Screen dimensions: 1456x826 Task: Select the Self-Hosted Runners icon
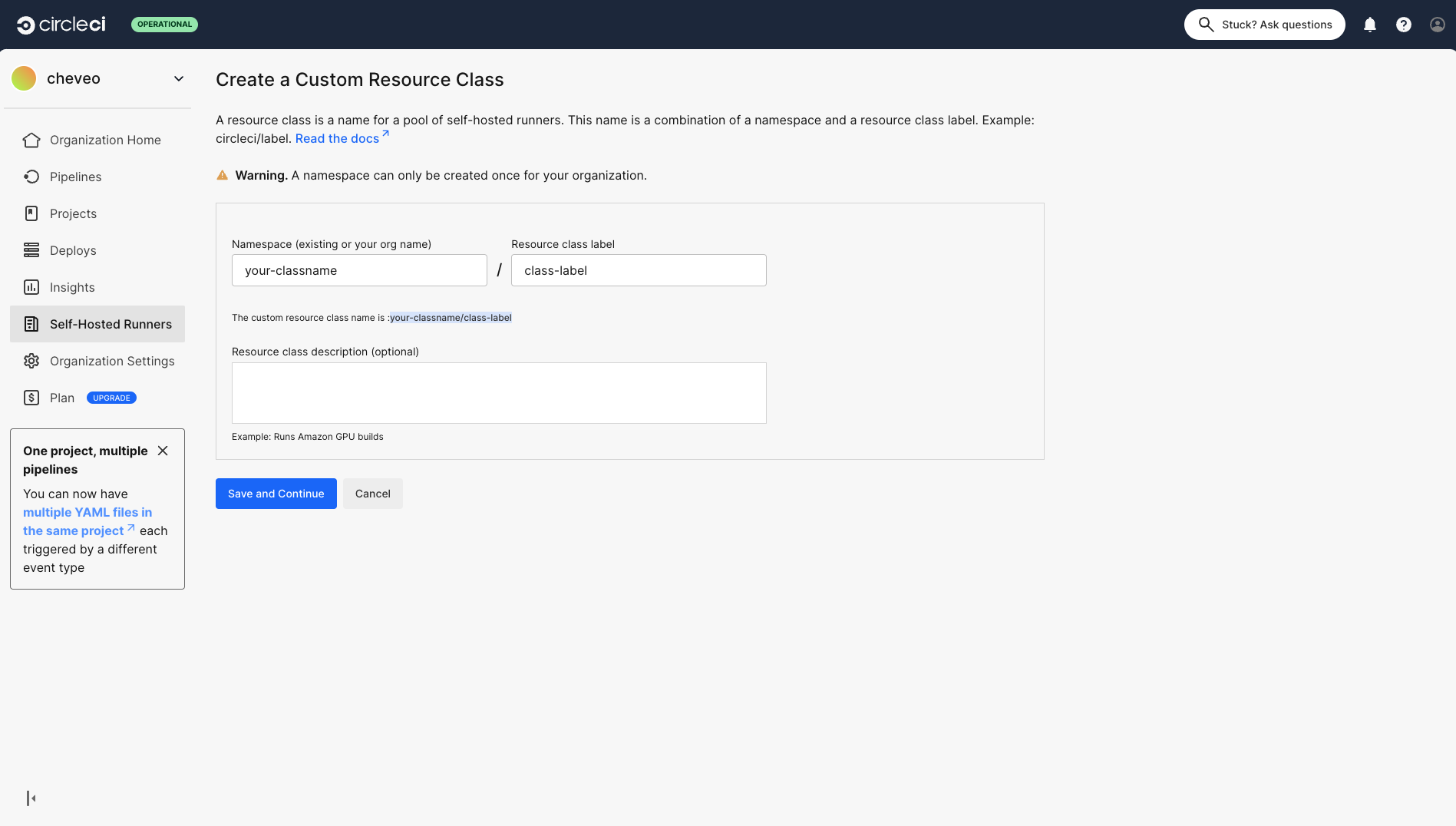[31, 323]
